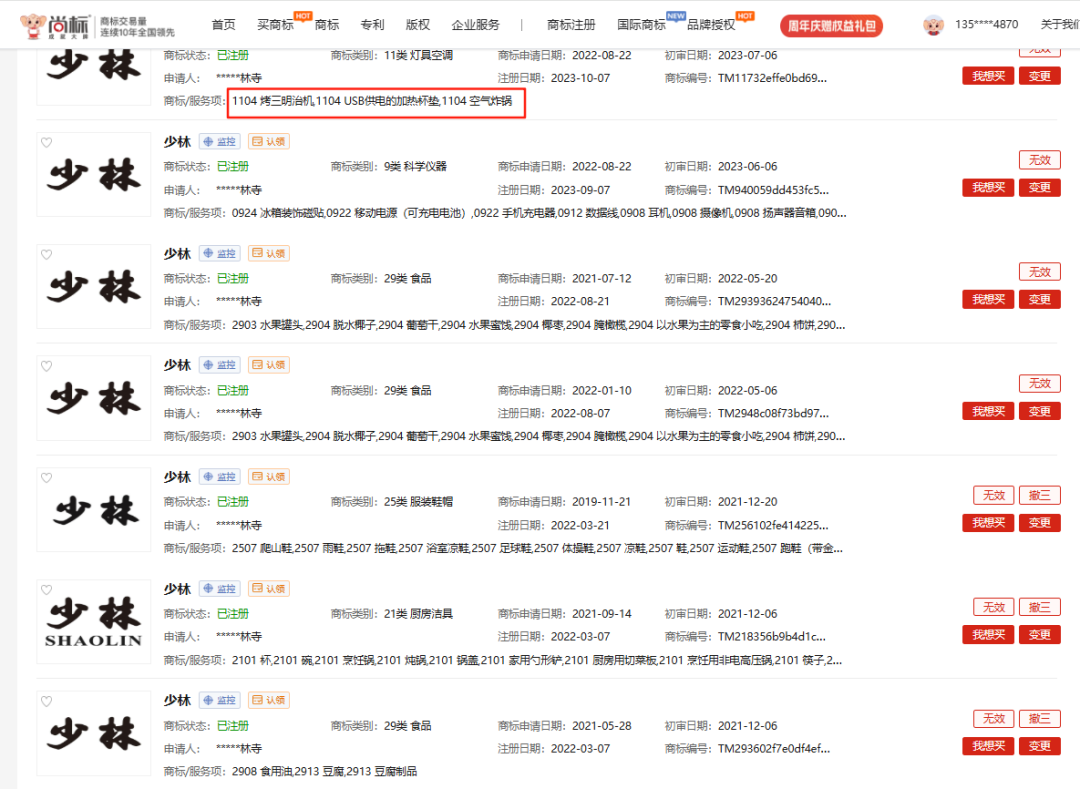Click 我想买 for the trademark applied 2021-07-12
The image size is (1080, 789).
pyautogui.click(x=988, y=299)
